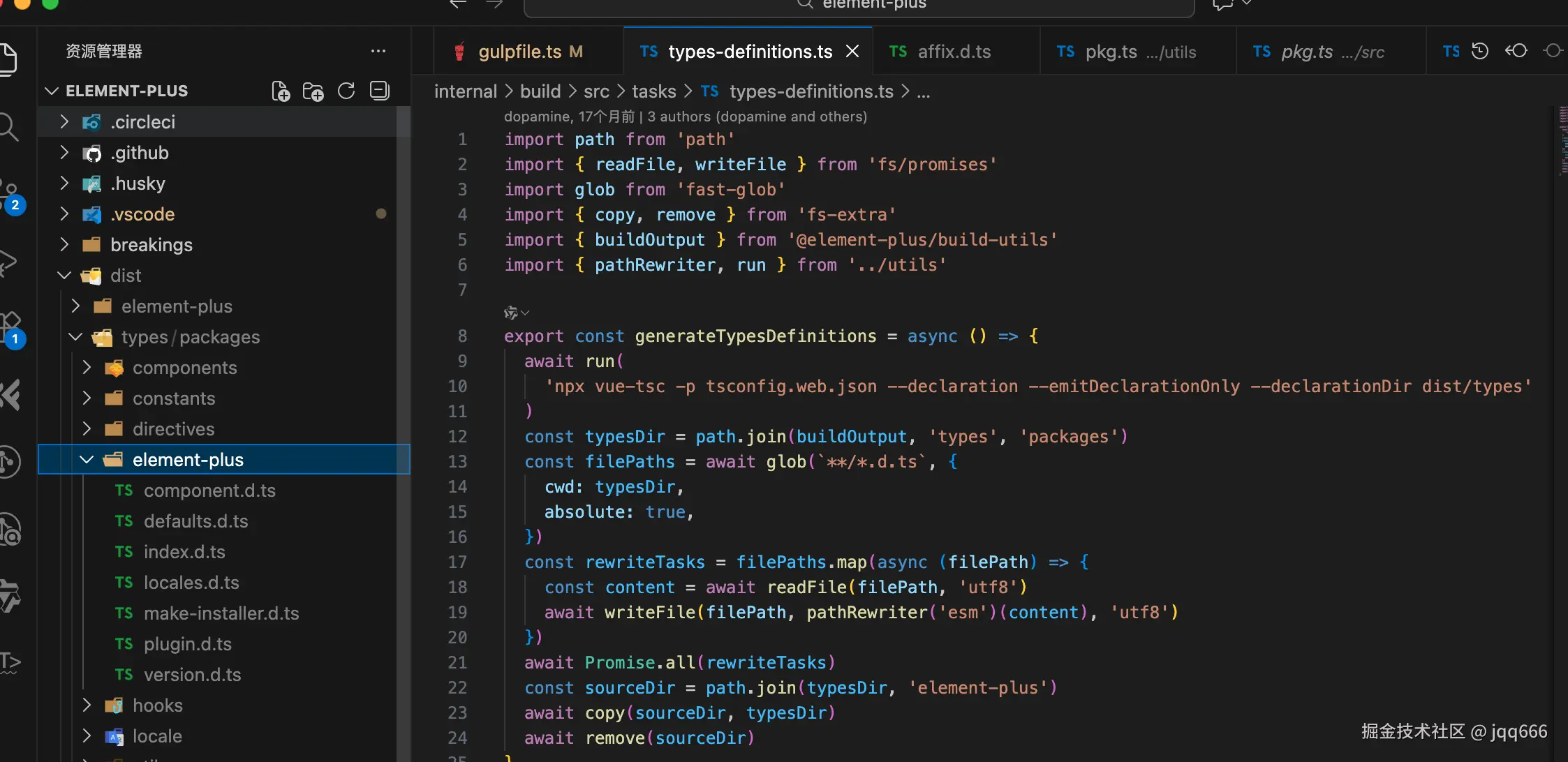Click the New Folder icon in explorer header
The height and width of the screenshot is (762, 1568).
click(313, 91)
